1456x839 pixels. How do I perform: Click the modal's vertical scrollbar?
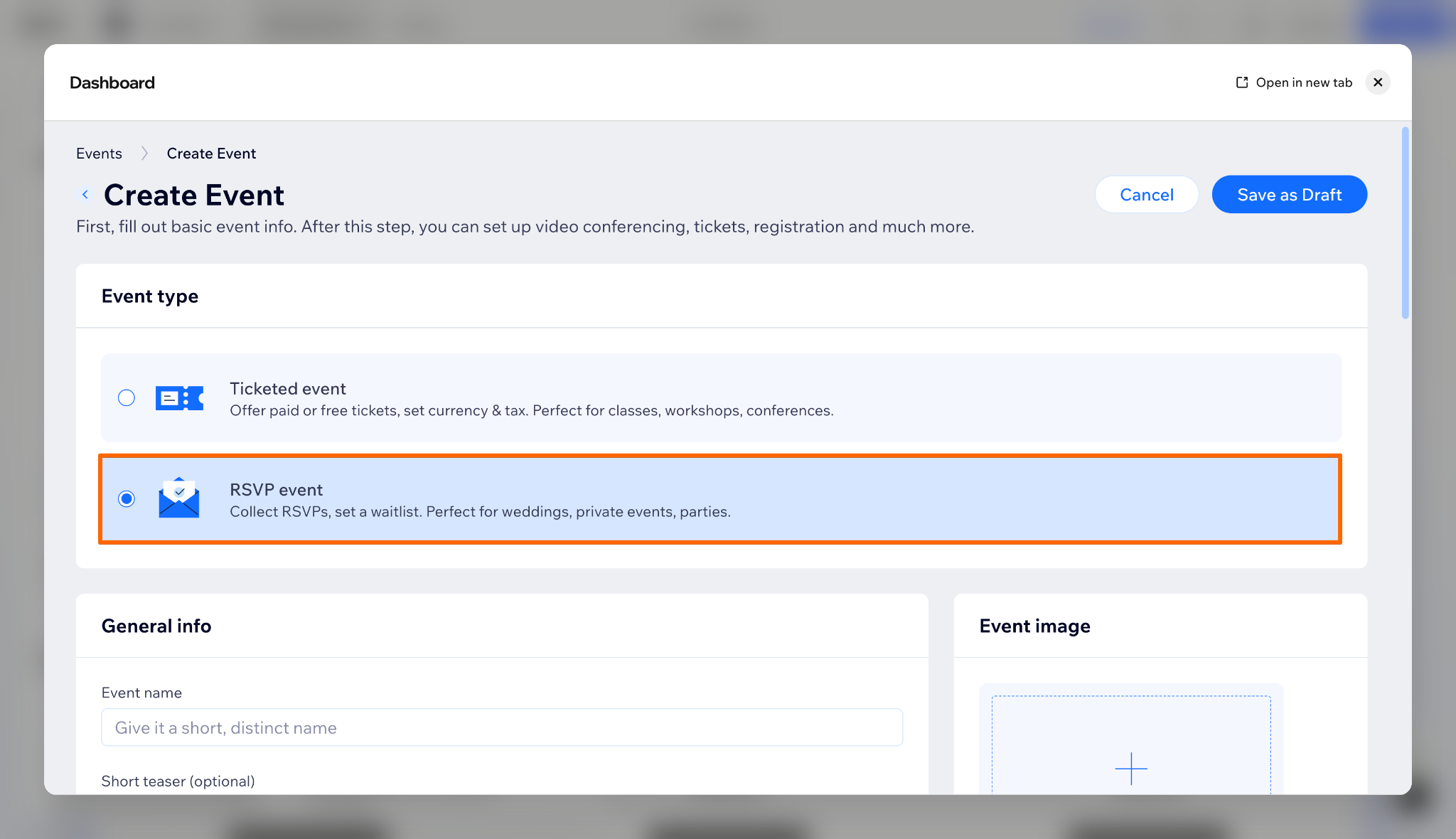click(x=1405, y=223)
